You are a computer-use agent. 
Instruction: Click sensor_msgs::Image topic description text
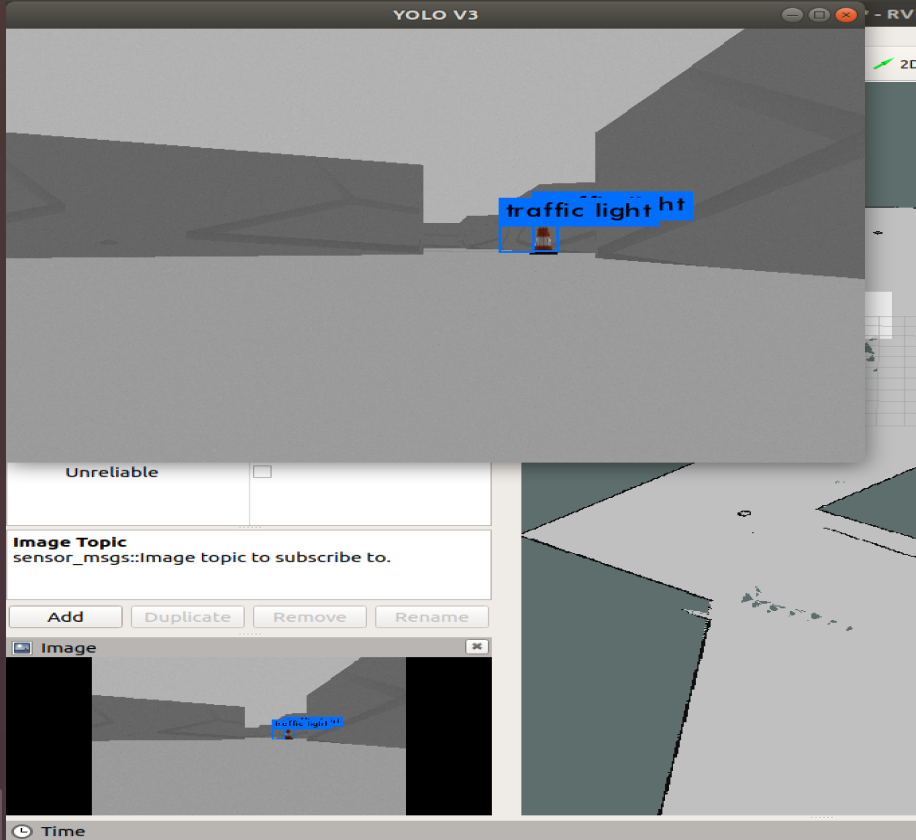202,557
